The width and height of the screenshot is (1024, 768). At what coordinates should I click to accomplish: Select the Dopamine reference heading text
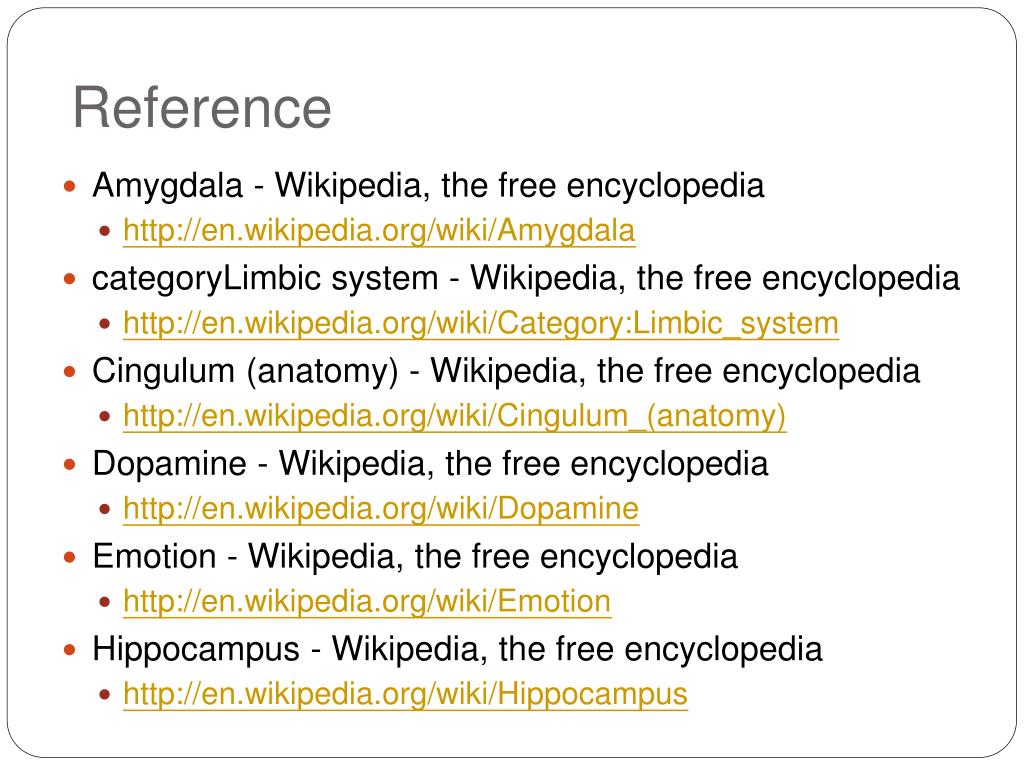430,464
